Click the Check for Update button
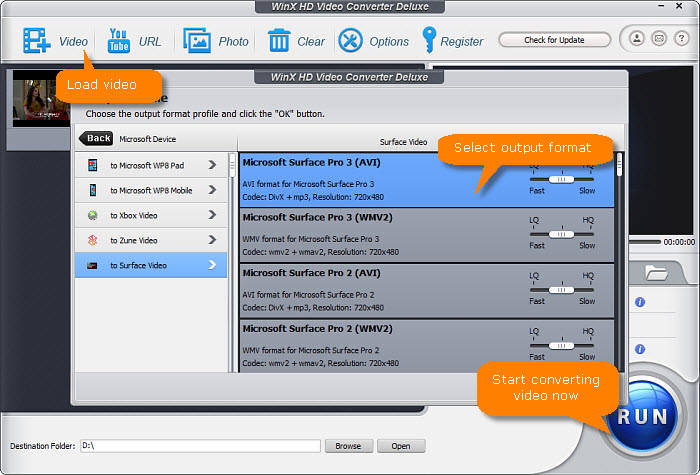The height and width of the screenshot is (475, 700). coord(554,40)
